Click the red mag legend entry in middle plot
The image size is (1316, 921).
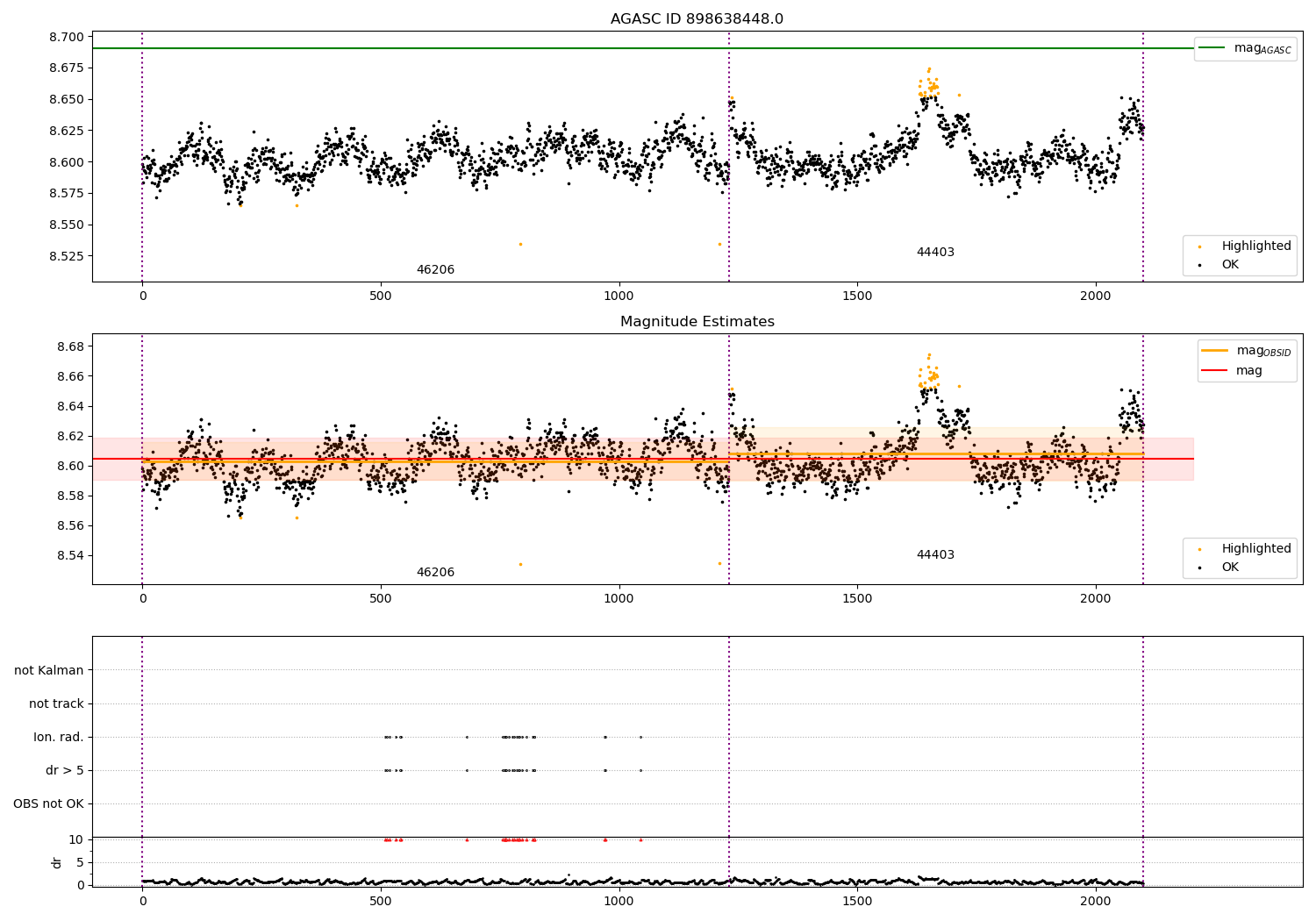pos(1232,371)
